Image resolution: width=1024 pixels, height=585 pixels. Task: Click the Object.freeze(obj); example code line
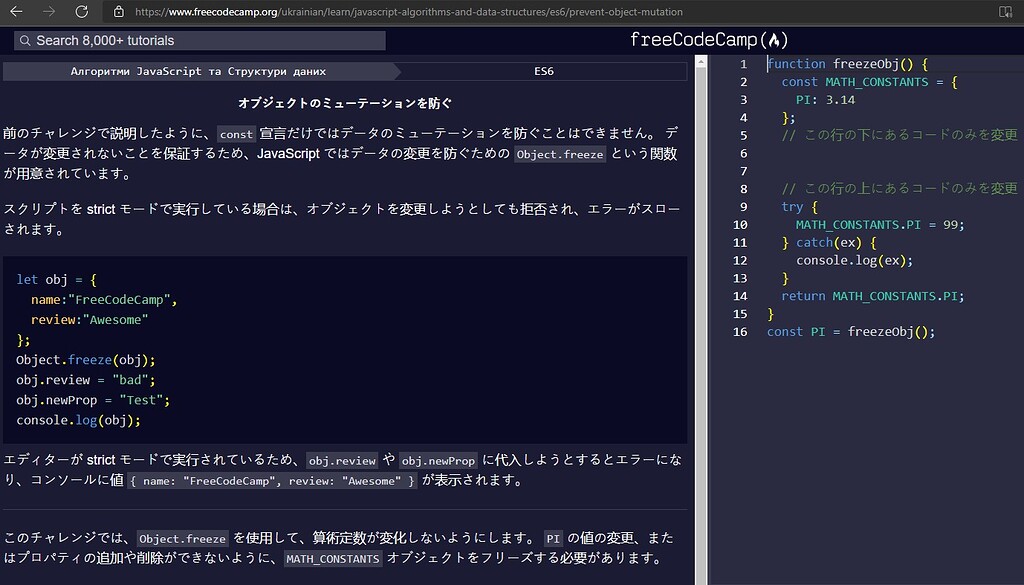pyautogui.click(x=86, y=360)
